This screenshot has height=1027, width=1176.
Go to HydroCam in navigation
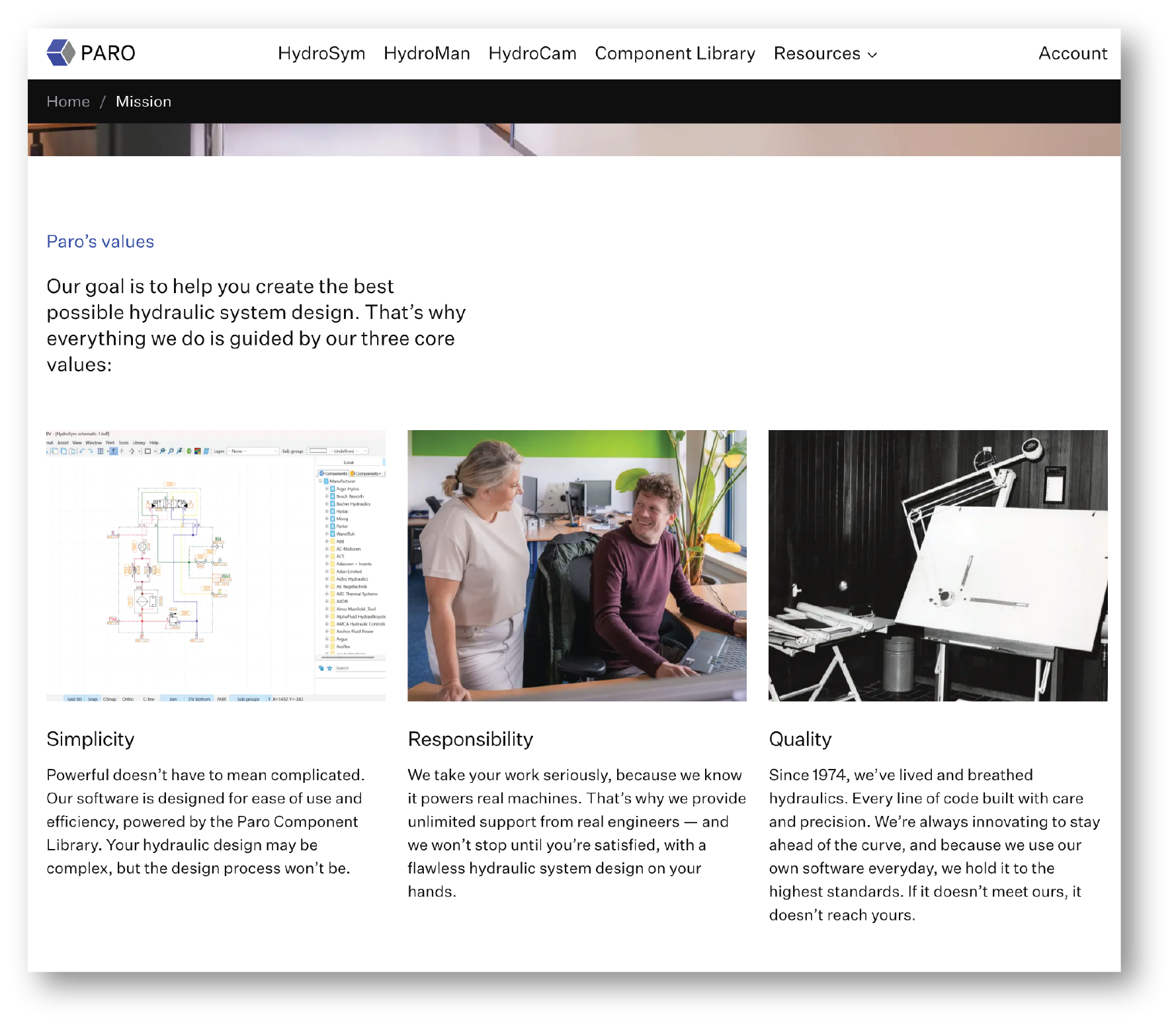click(532, 54)
